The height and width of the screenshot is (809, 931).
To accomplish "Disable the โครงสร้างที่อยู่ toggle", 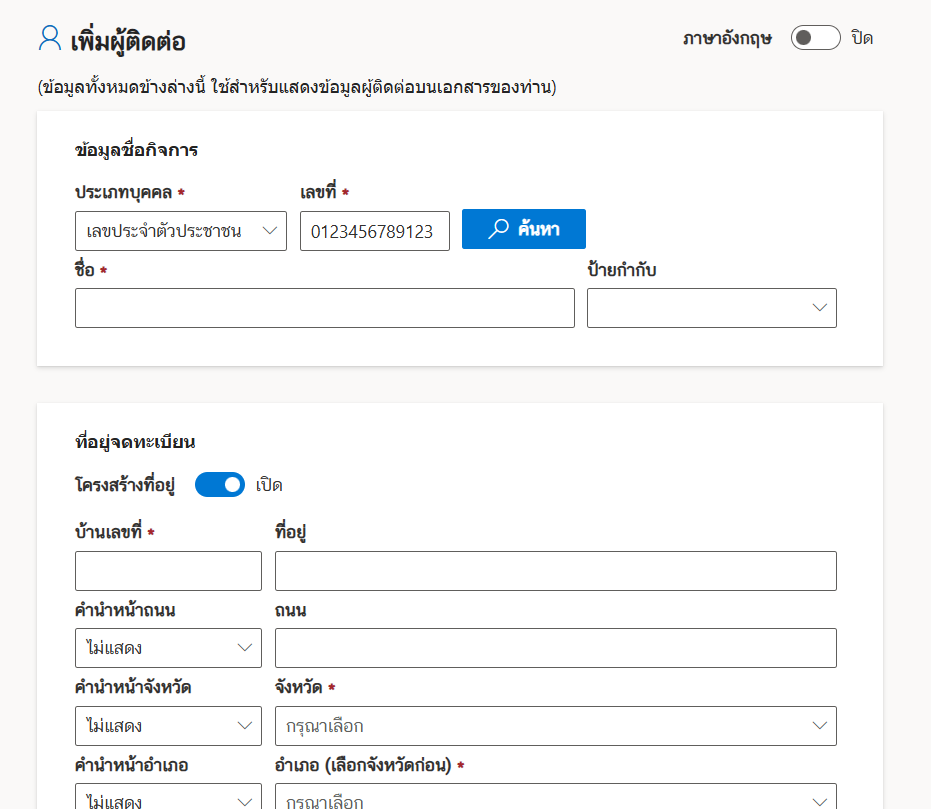I will click(x=219, y=485).
